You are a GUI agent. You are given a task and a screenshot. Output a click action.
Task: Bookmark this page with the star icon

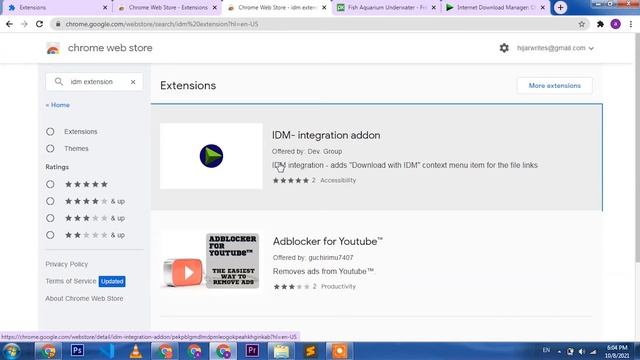582,24
